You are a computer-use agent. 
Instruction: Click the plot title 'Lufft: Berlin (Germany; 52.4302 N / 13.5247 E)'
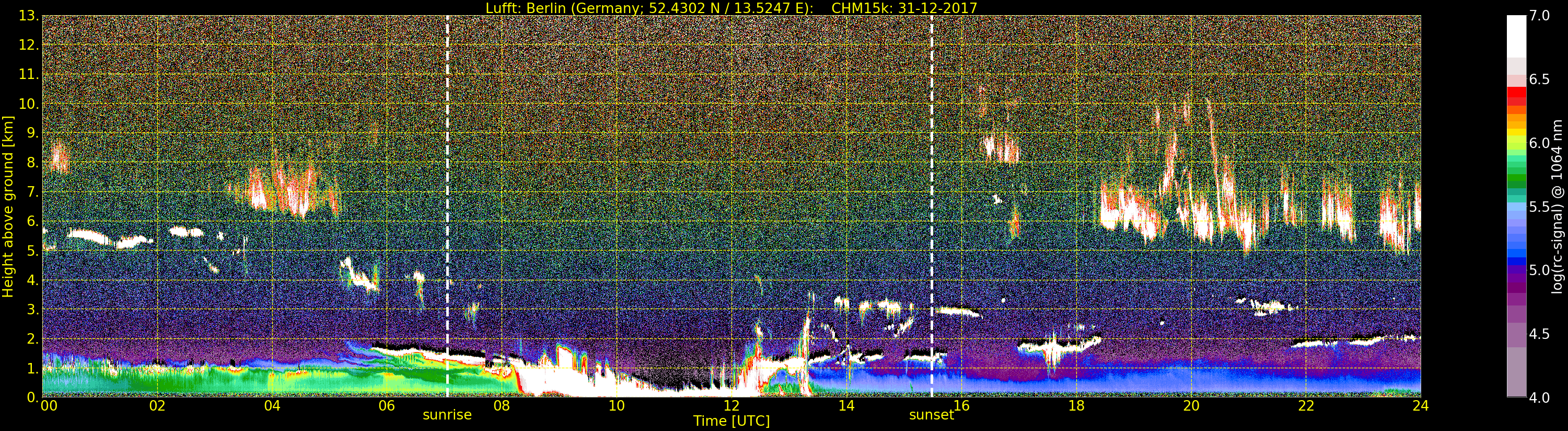[649, 8]
